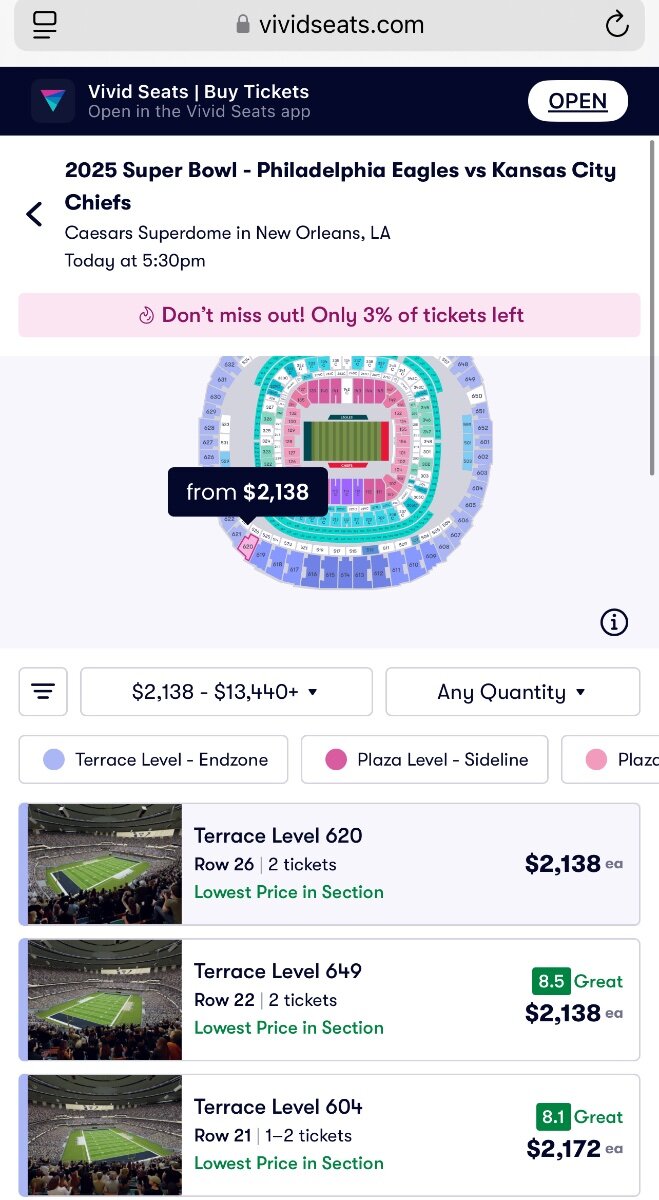Select highlighted section 620 on map

point(247,548)
